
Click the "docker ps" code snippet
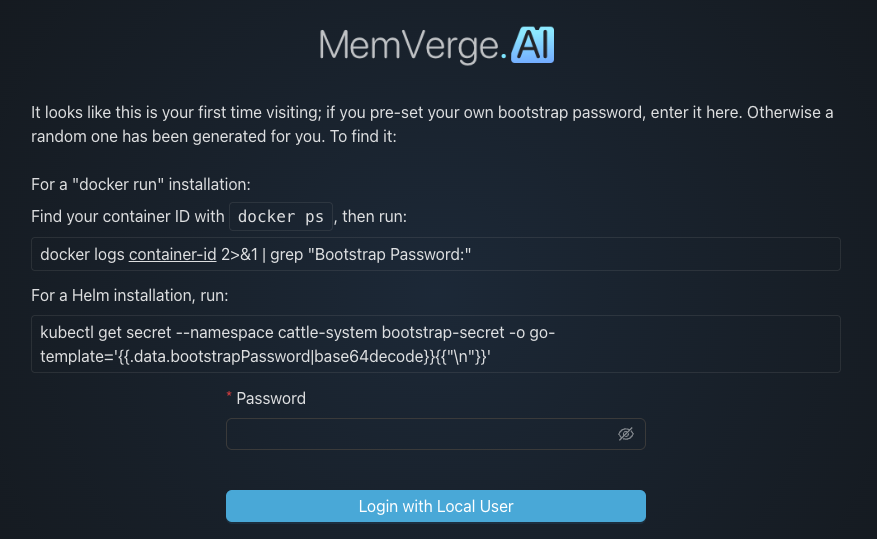tap(281, 217)
